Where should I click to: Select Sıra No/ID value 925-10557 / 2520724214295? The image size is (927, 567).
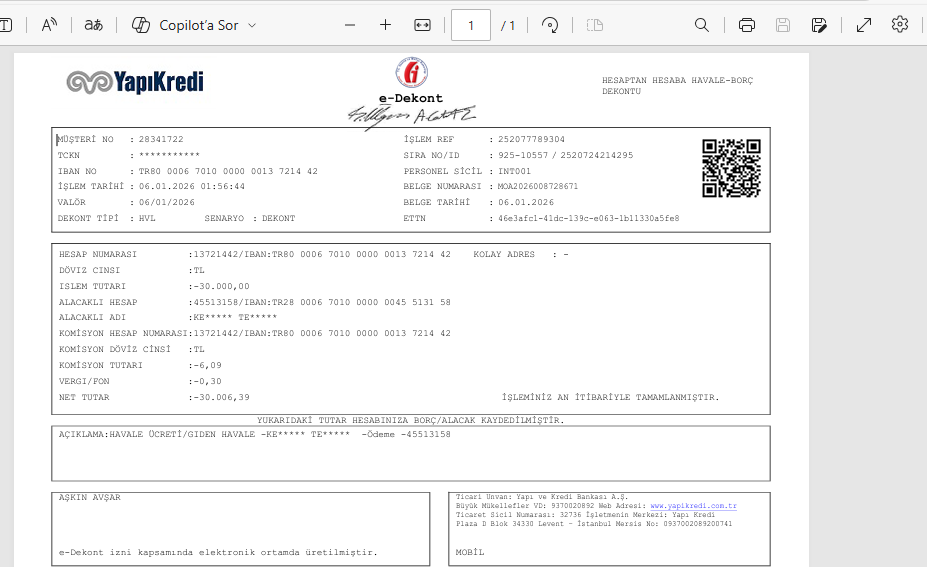pyautogui.click(x=565, y=155)
